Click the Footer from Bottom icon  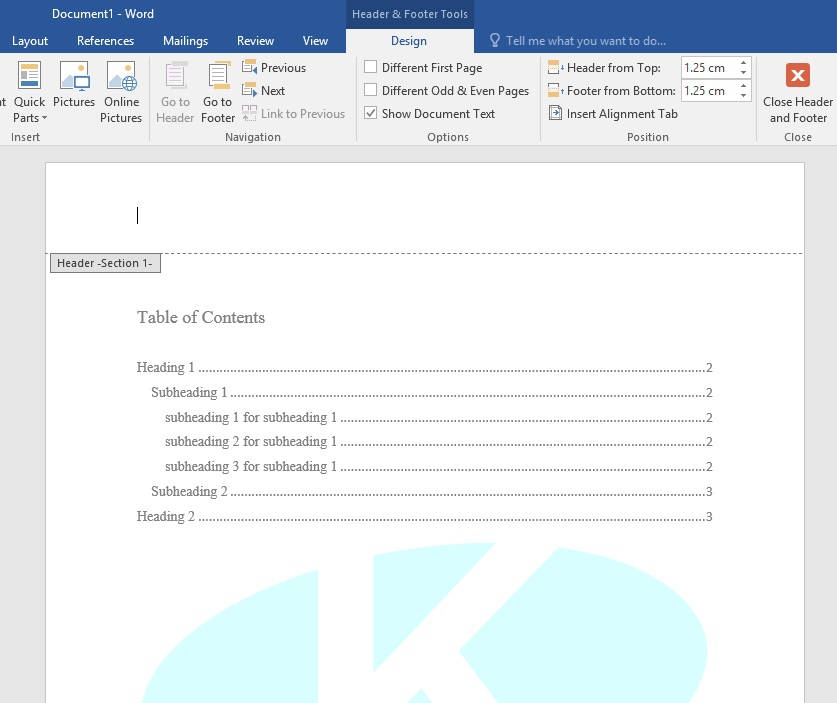point(556,90)
